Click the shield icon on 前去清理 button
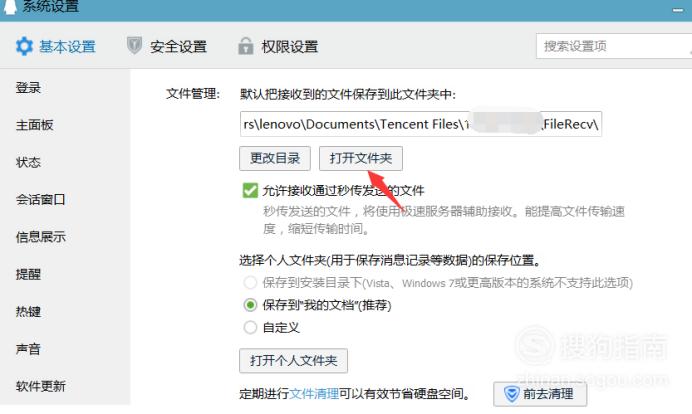The width and height of the screenshot is (692, 414). [511, 394]
